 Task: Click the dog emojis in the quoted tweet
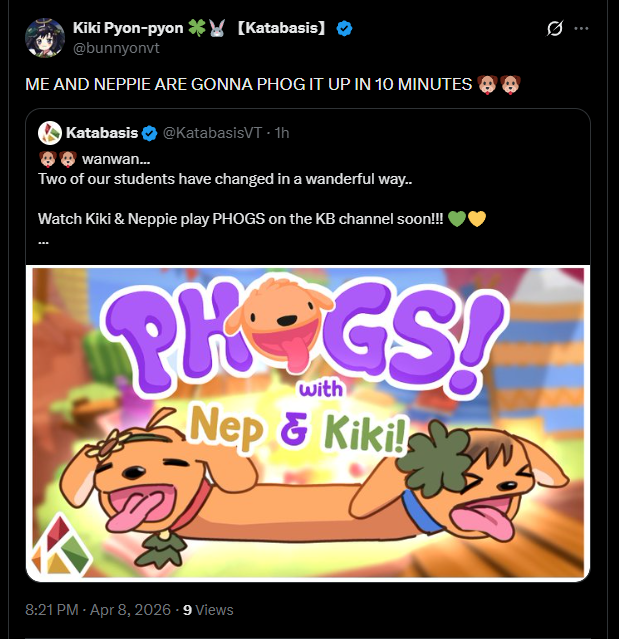coord(57,159)
